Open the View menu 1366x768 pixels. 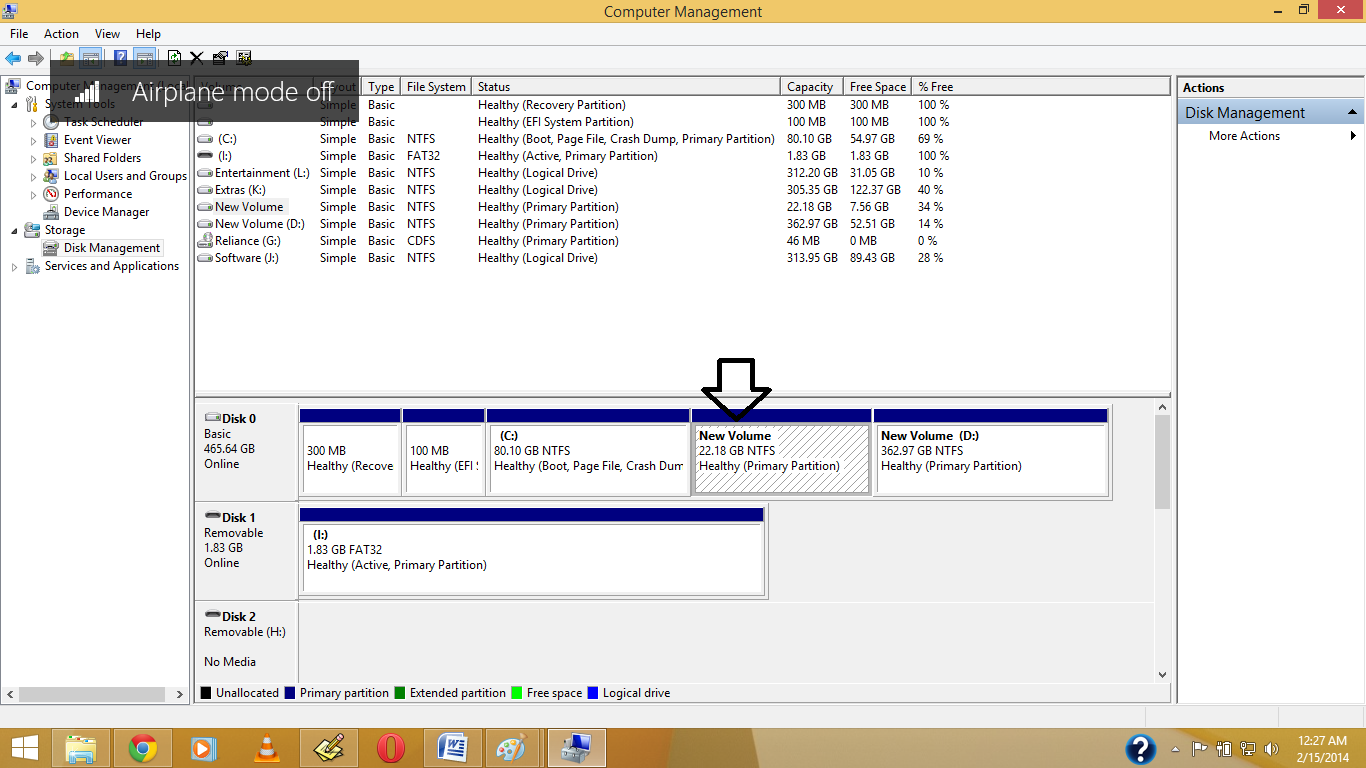click(107, 33)
